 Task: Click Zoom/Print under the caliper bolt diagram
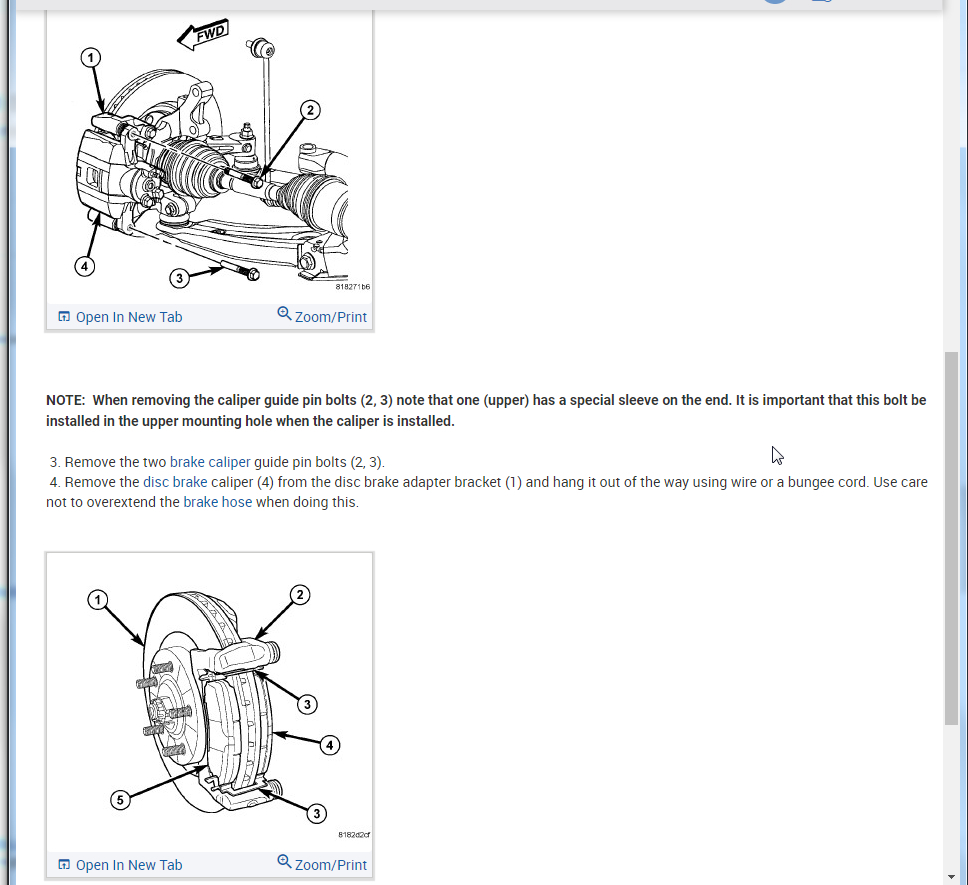click(x=322, y=316)
